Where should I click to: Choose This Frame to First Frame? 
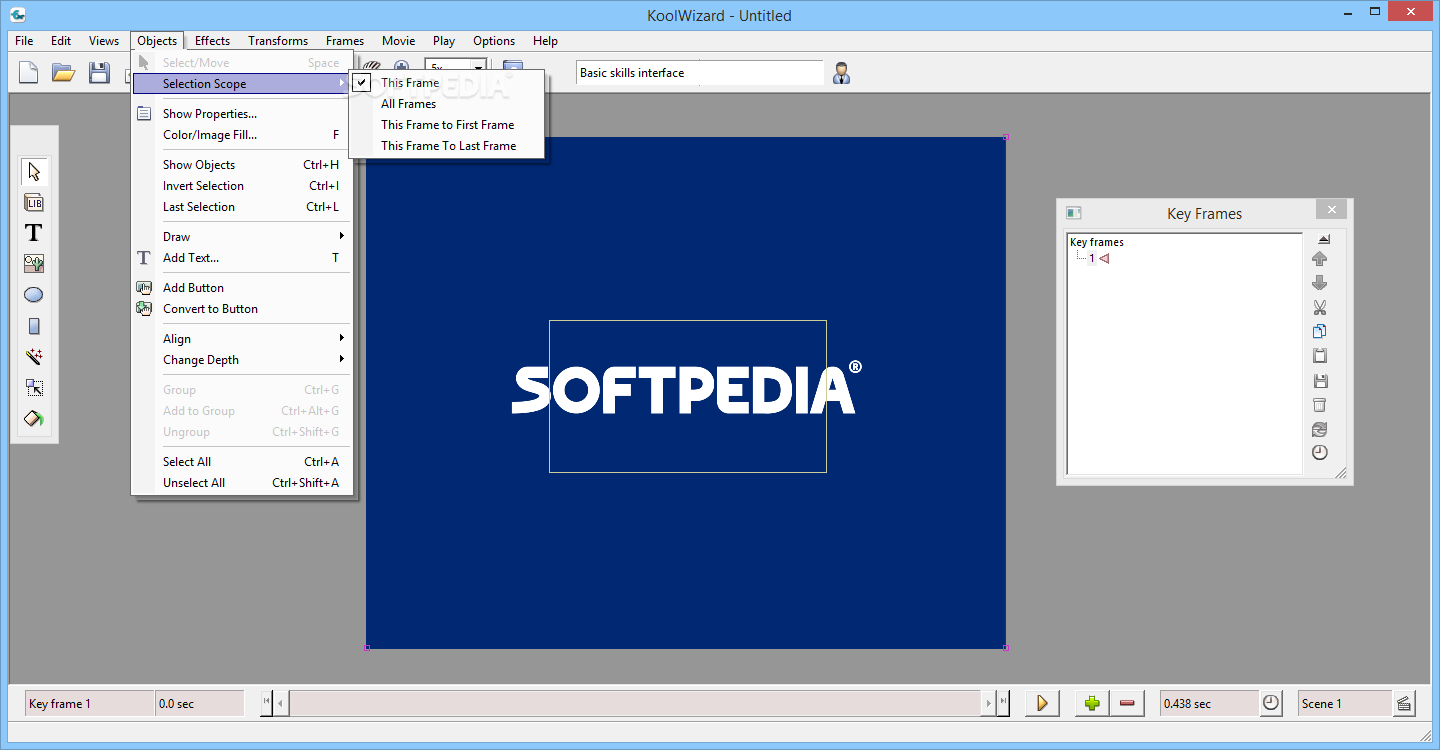pos(446,125)
